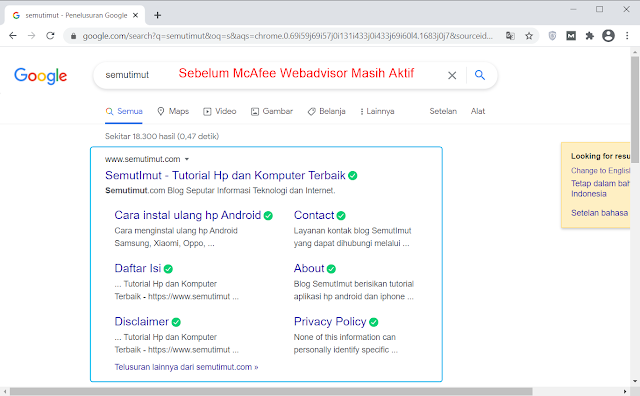Click the forward navigation arrow
The height and width of the screenshot is (396, 640).
click(x=31, y=36)
